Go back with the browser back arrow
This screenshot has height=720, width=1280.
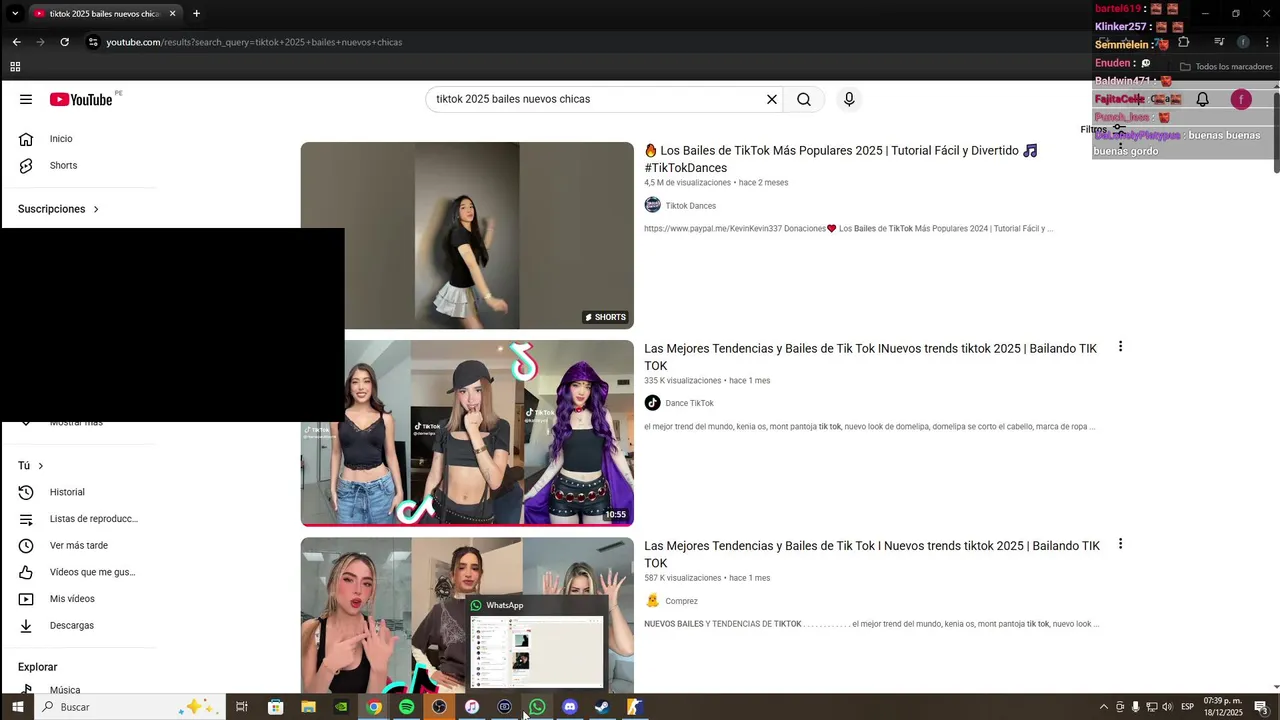(16, 42)
